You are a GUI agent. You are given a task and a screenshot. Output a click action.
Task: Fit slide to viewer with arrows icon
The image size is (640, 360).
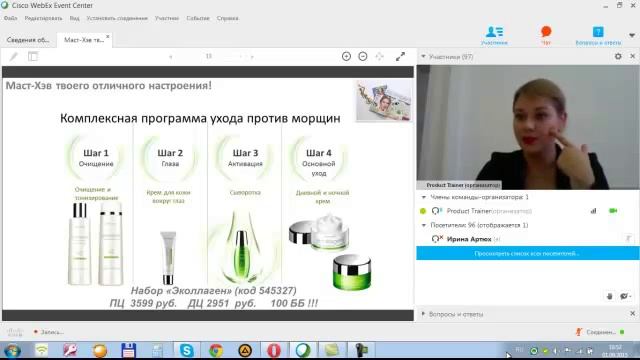pos(379,56)
